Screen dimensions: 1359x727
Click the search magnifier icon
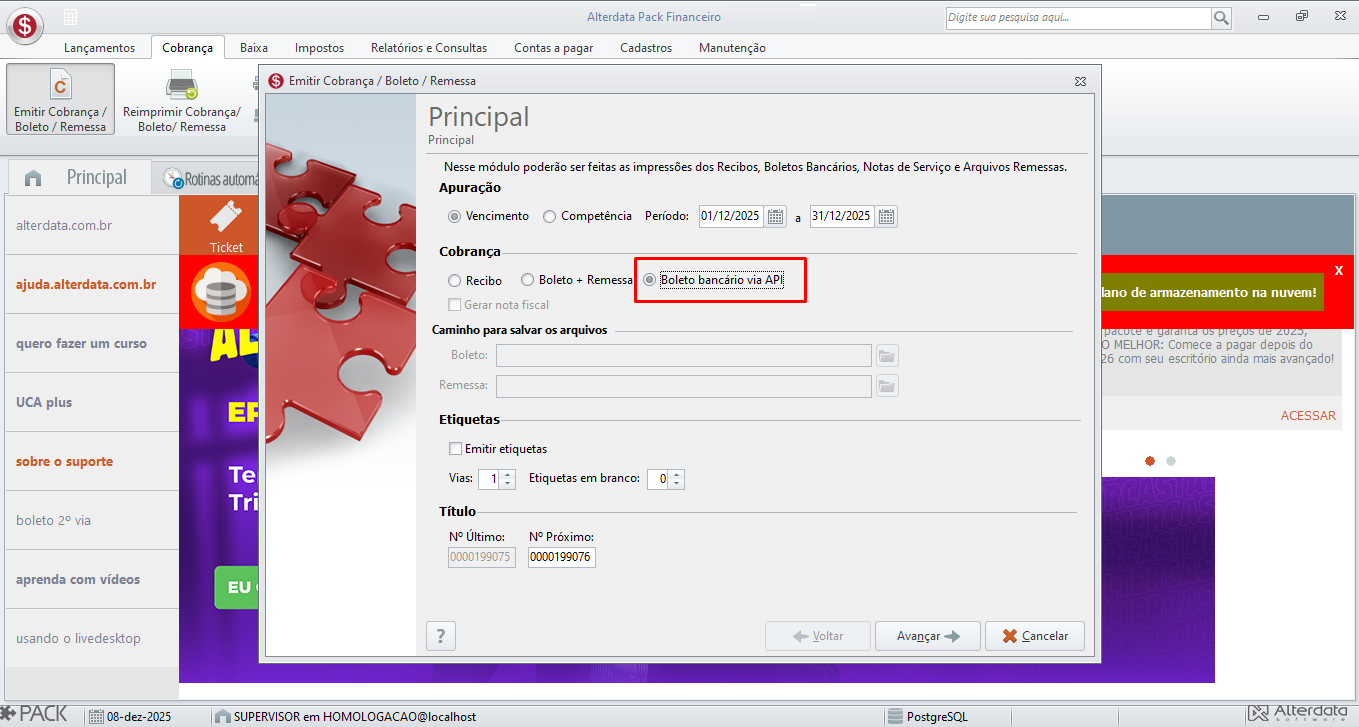coord(1221,18)
